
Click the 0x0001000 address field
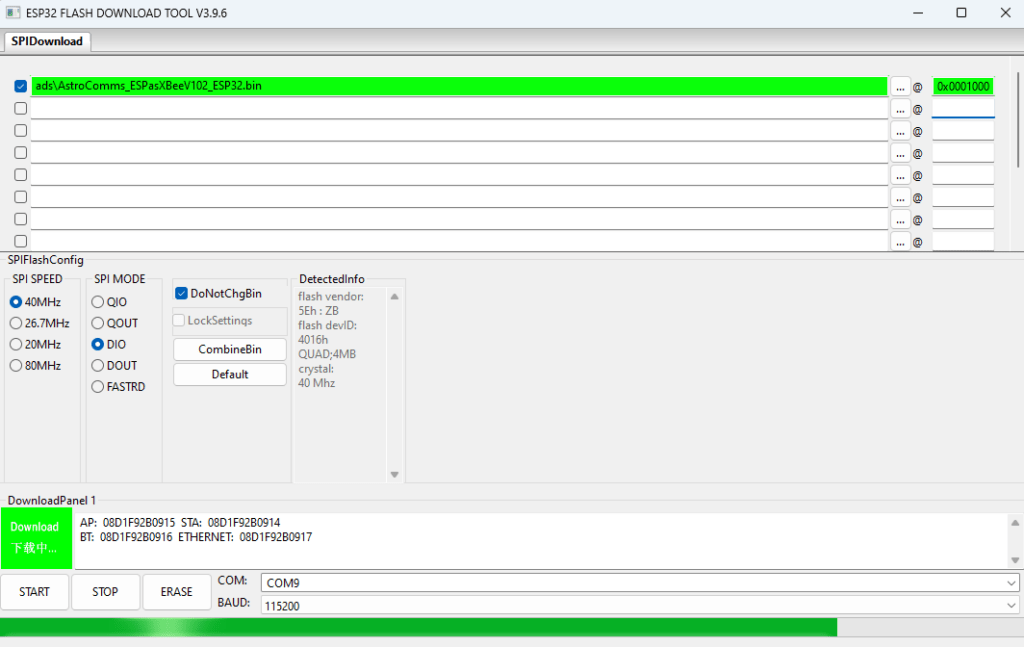pos(963,86)
